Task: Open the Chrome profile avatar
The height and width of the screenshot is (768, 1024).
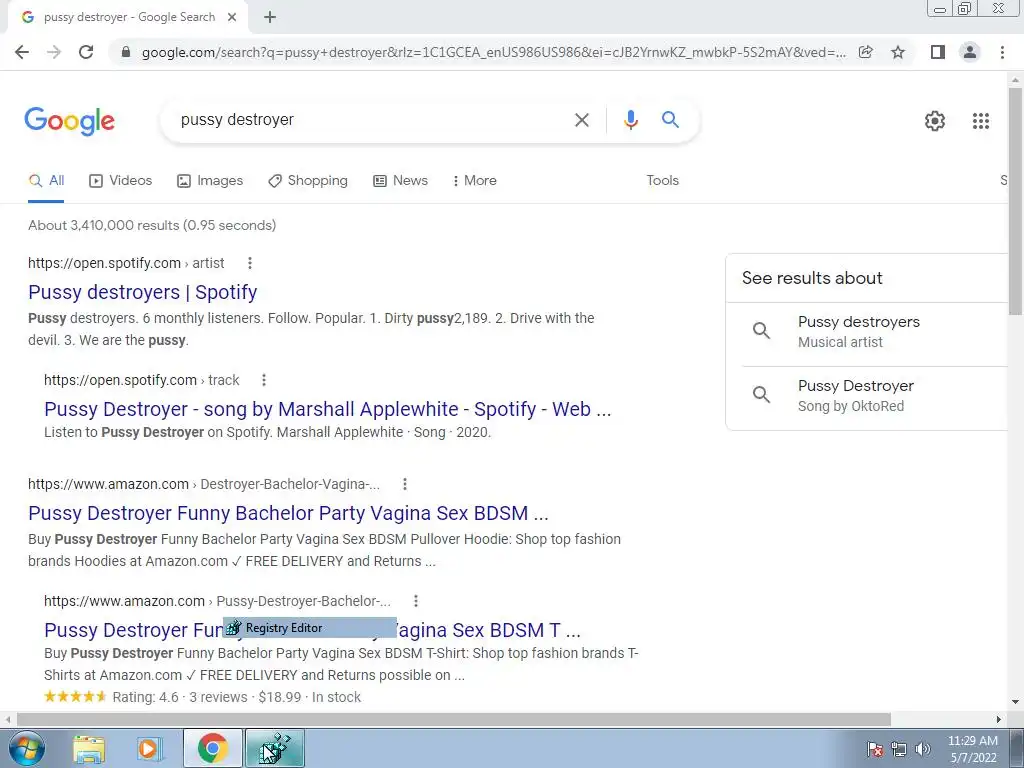Action: click(970, 52)
